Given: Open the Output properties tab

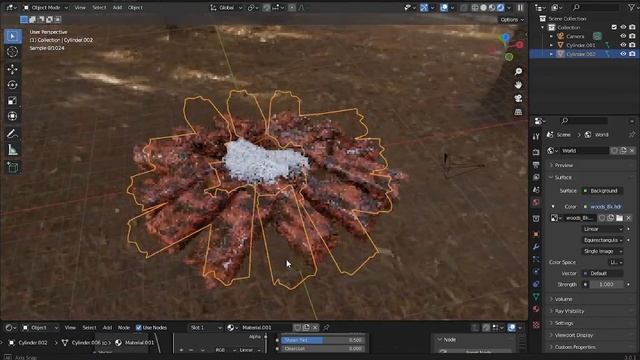Looking at the screenshot, I should click(x=536, y=165).
